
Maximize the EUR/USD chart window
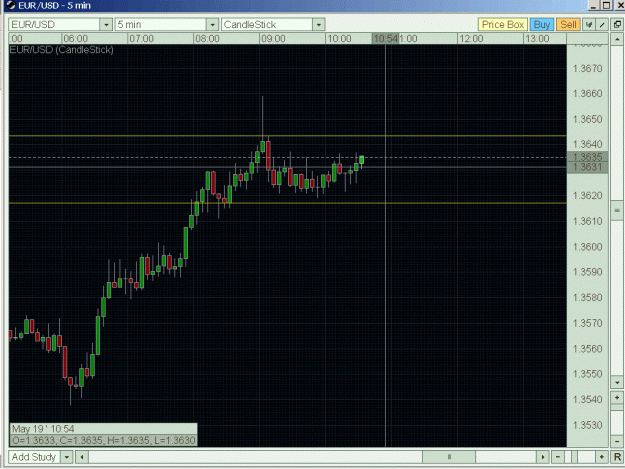606,5
